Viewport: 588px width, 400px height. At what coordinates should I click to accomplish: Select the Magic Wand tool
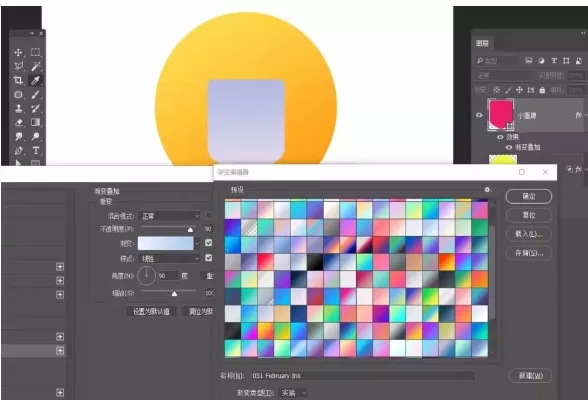tap(36, 66)
